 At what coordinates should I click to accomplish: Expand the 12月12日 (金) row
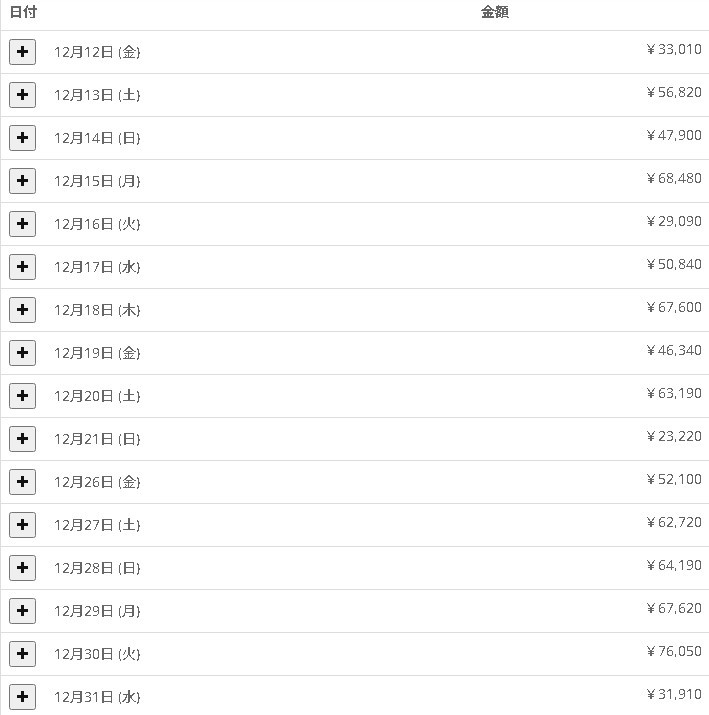22,52
